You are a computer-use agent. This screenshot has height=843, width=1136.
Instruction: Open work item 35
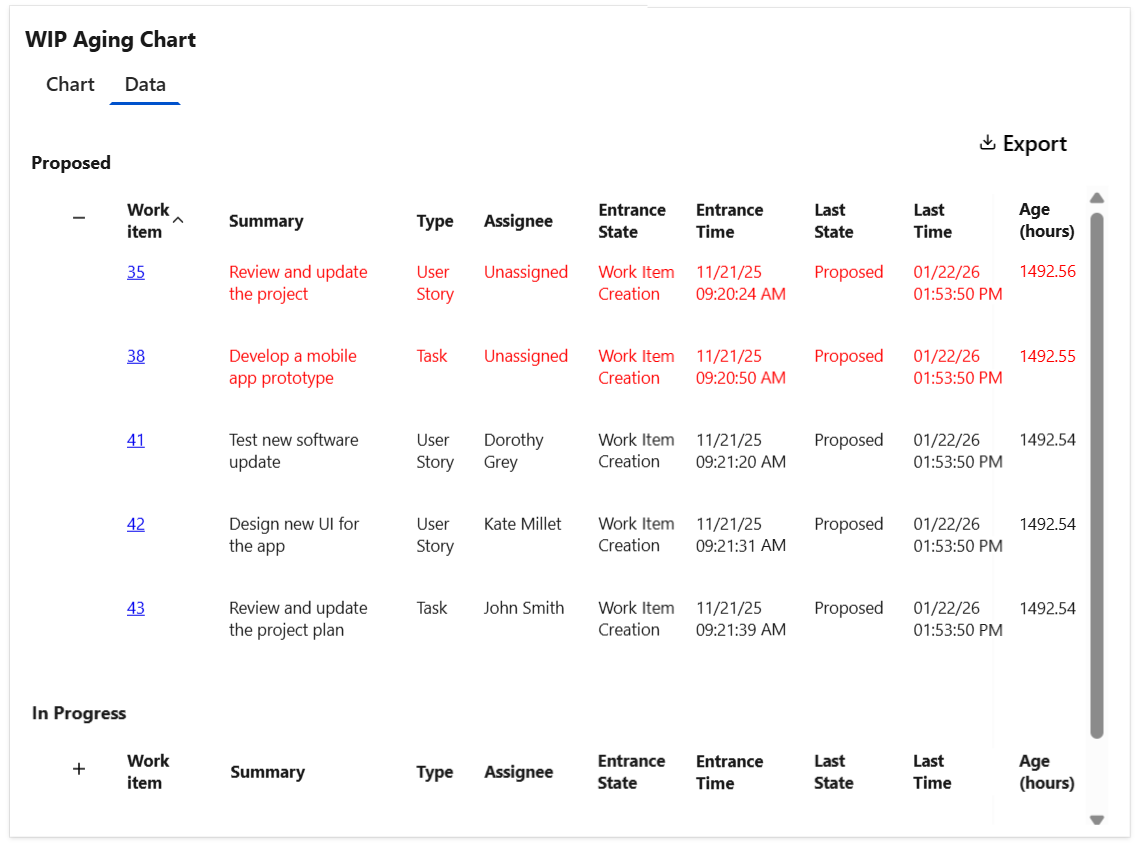[135, 271]
